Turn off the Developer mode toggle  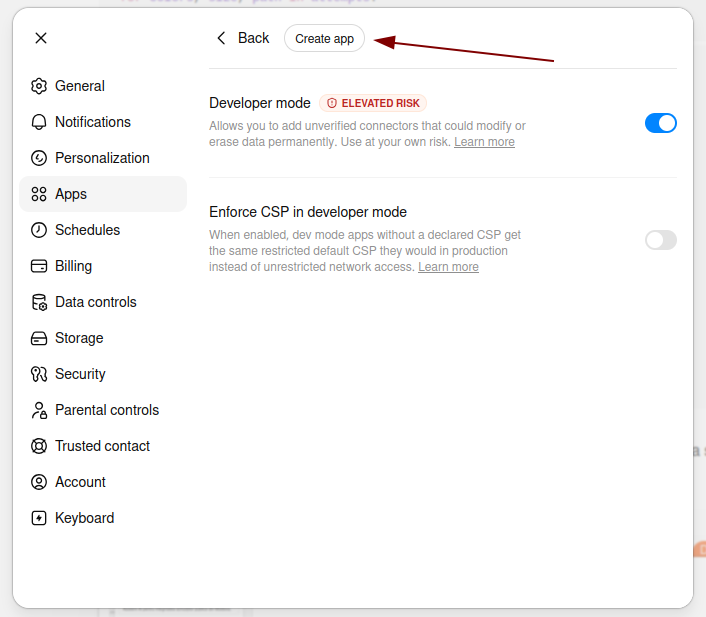[x=661, y=123]
